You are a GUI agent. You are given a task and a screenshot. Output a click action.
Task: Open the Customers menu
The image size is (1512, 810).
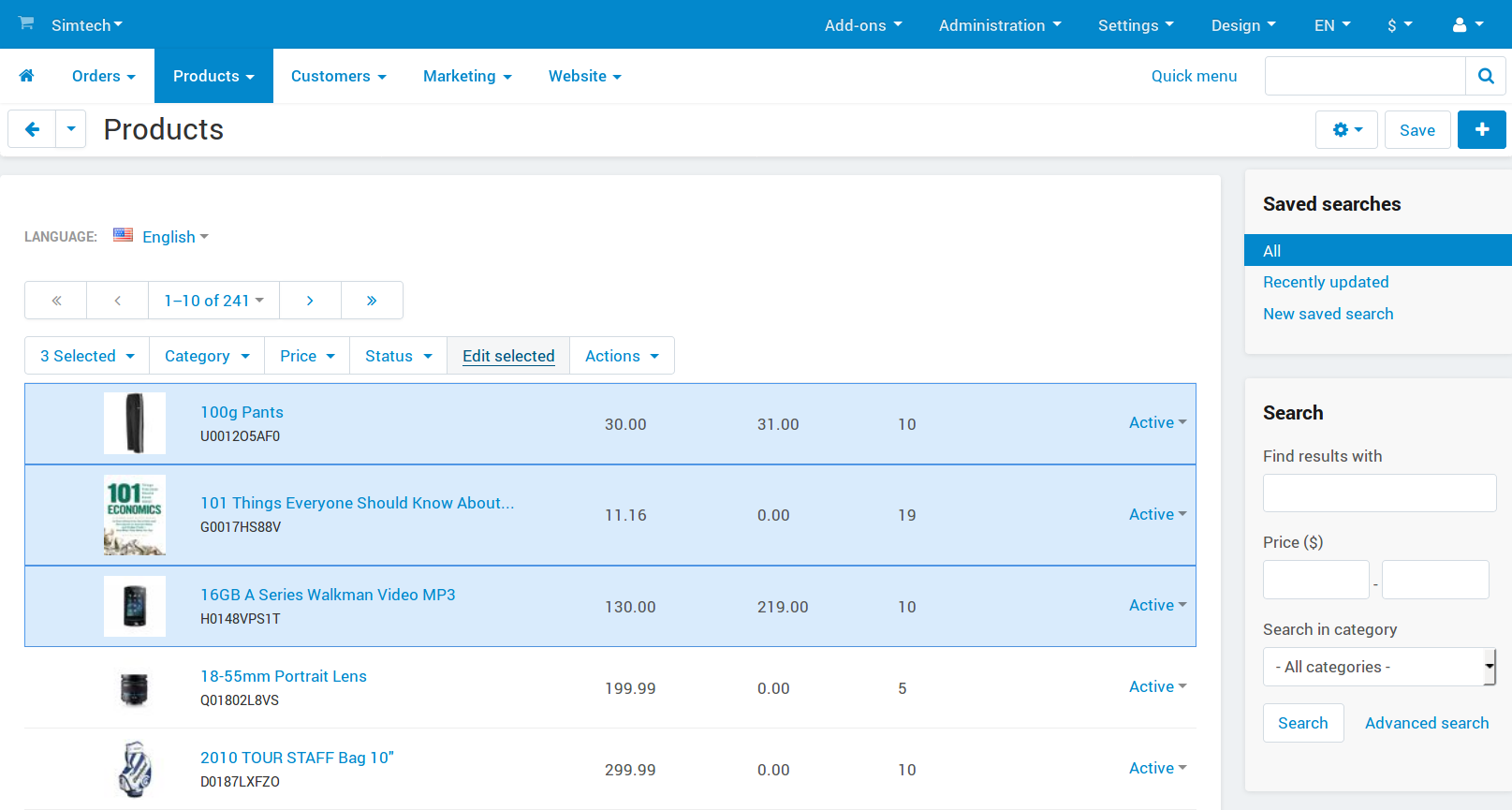click(339, 76)
